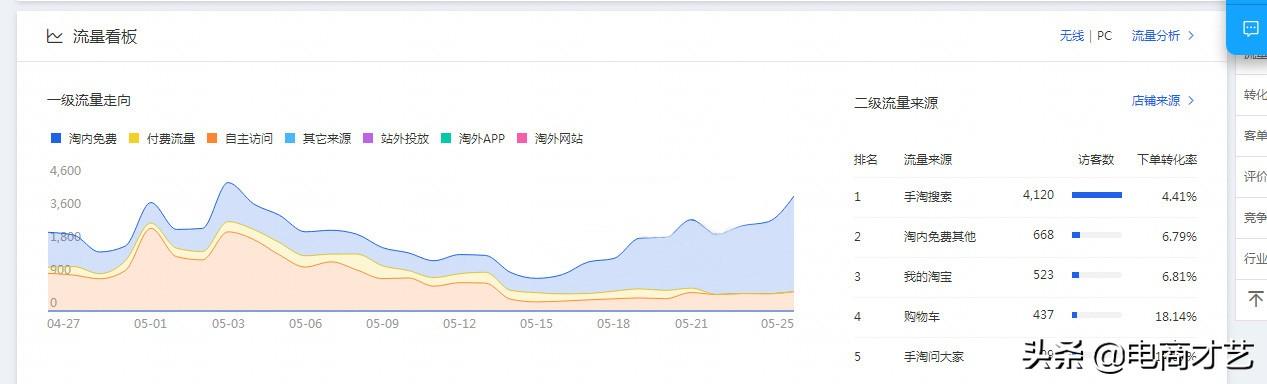Click the 05-03 date on chart axis
The image size is (1267, 384).
(x=228, y=324)
